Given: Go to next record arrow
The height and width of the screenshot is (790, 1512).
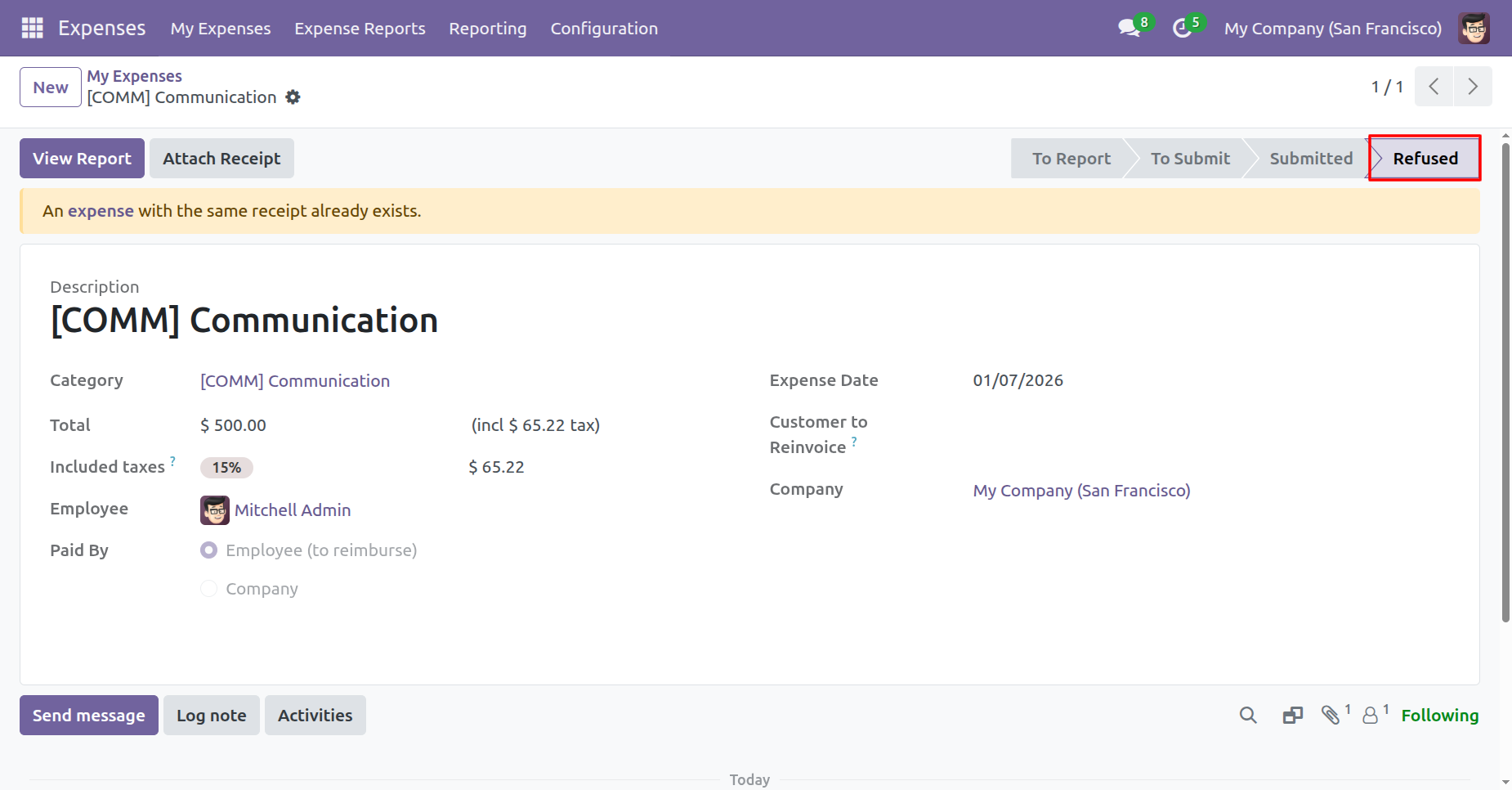Looking at the screenshot, I should pos(1472,87).
